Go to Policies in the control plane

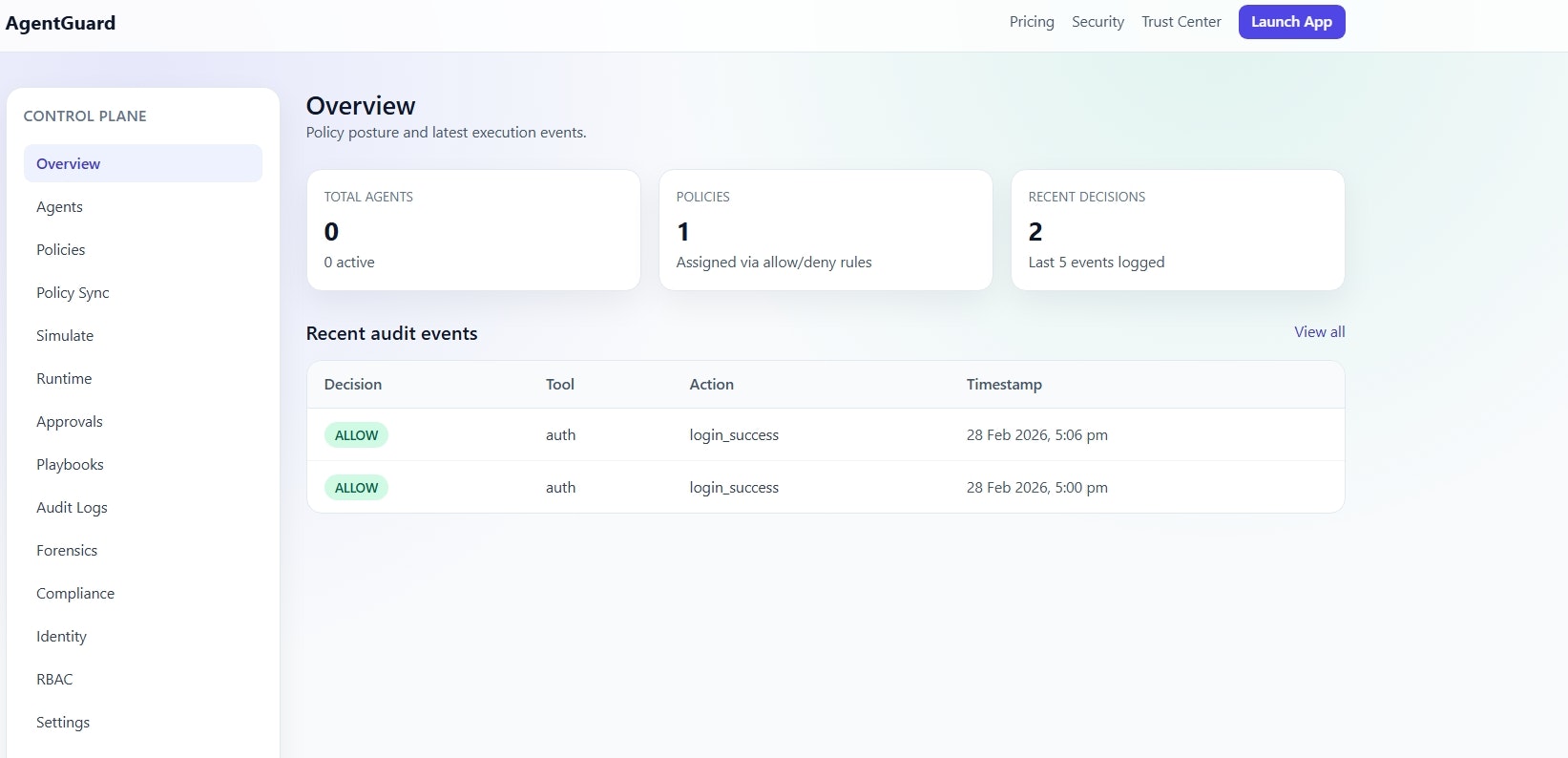coord(61,249)
